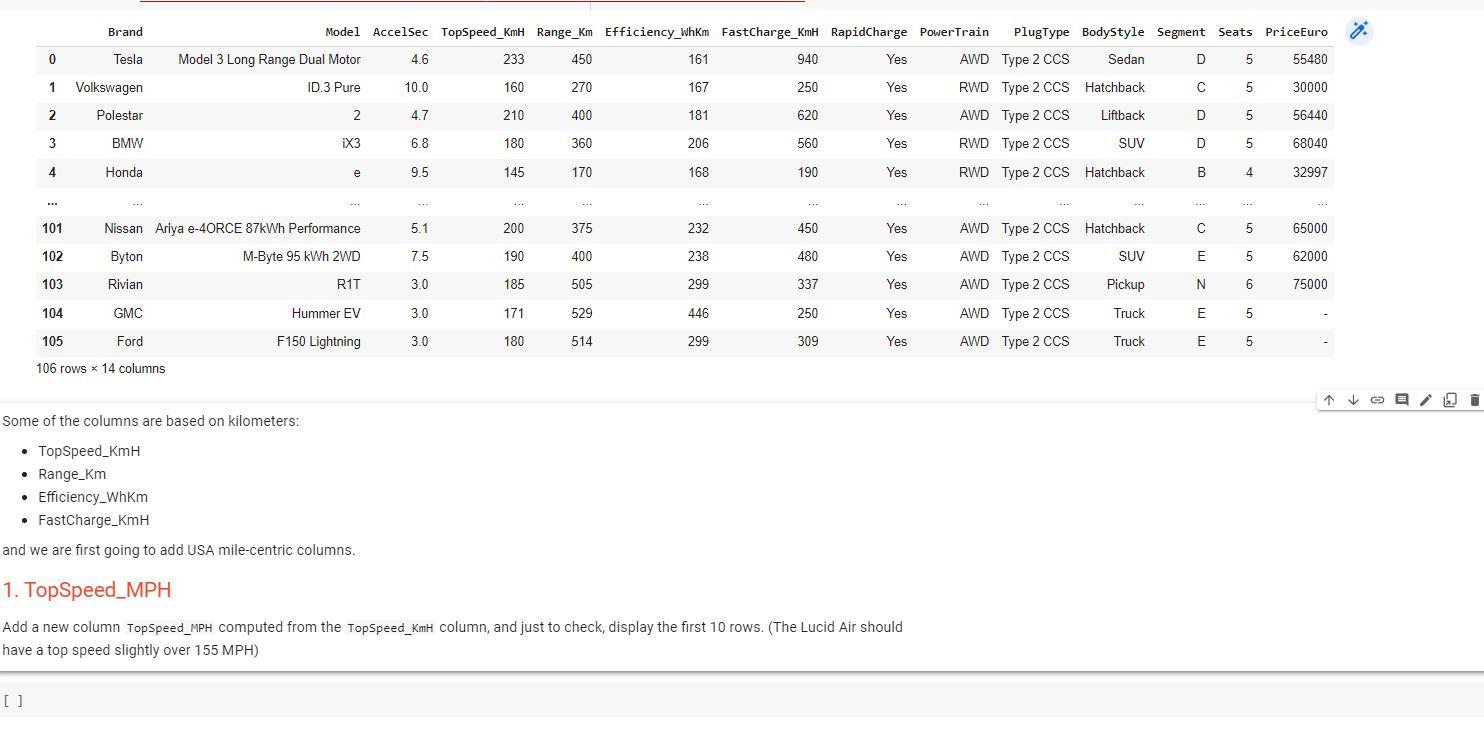Click BMW's price value 68040
The image size is (1484, 731).
[1310, 144]
